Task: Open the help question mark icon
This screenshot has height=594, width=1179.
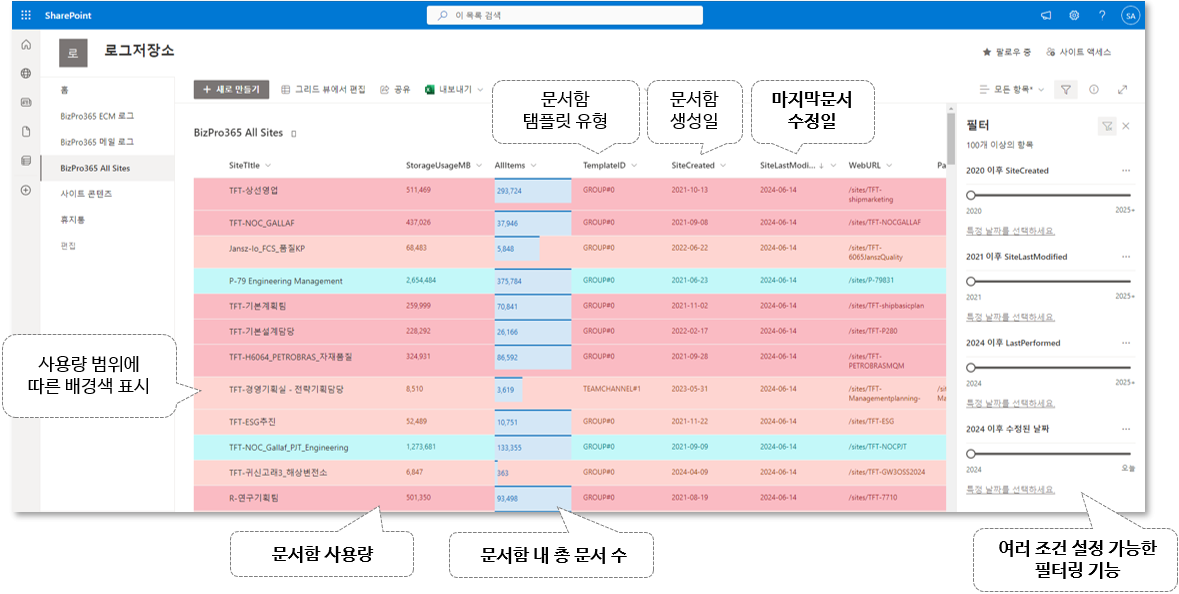Action: click(x=1102, y=15)
